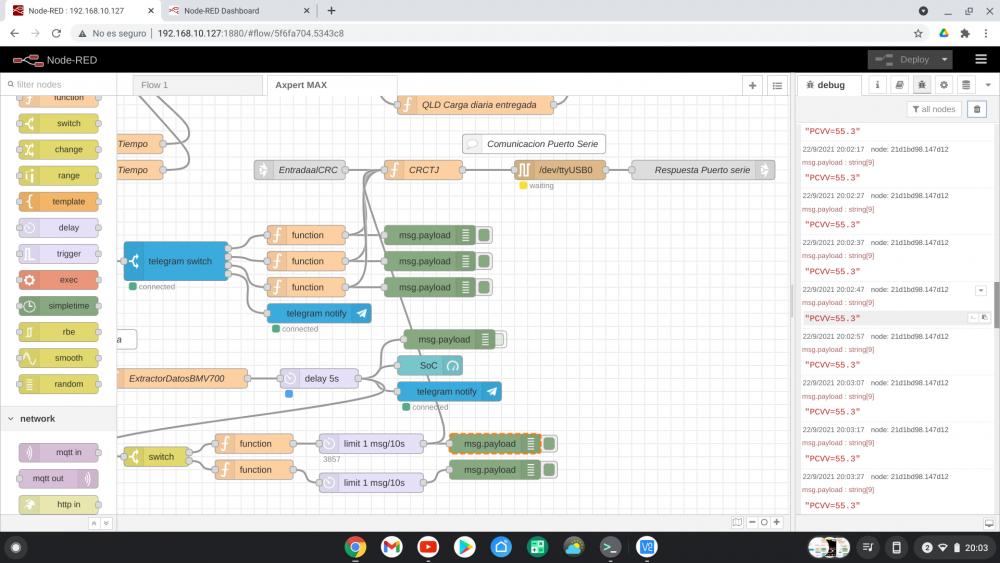Open the configuration nodes gear icon
Image resolution: width=1000 pixels, height=563 pixels.
coord(944,85)
